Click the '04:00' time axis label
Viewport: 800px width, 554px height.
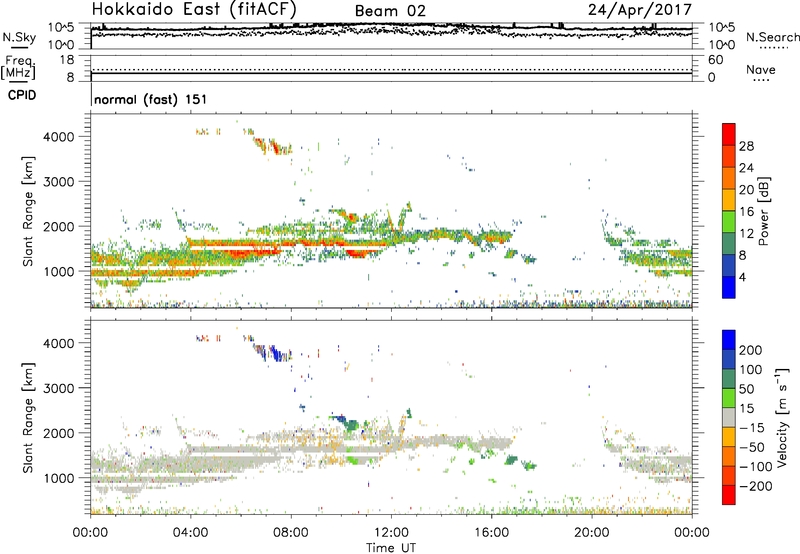[x=190, y=533]
